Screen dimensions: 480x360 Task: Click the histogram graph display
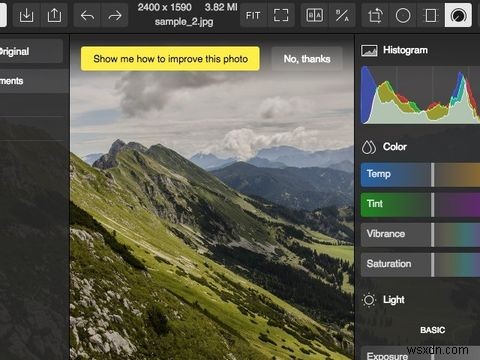(x=420, y=95)
